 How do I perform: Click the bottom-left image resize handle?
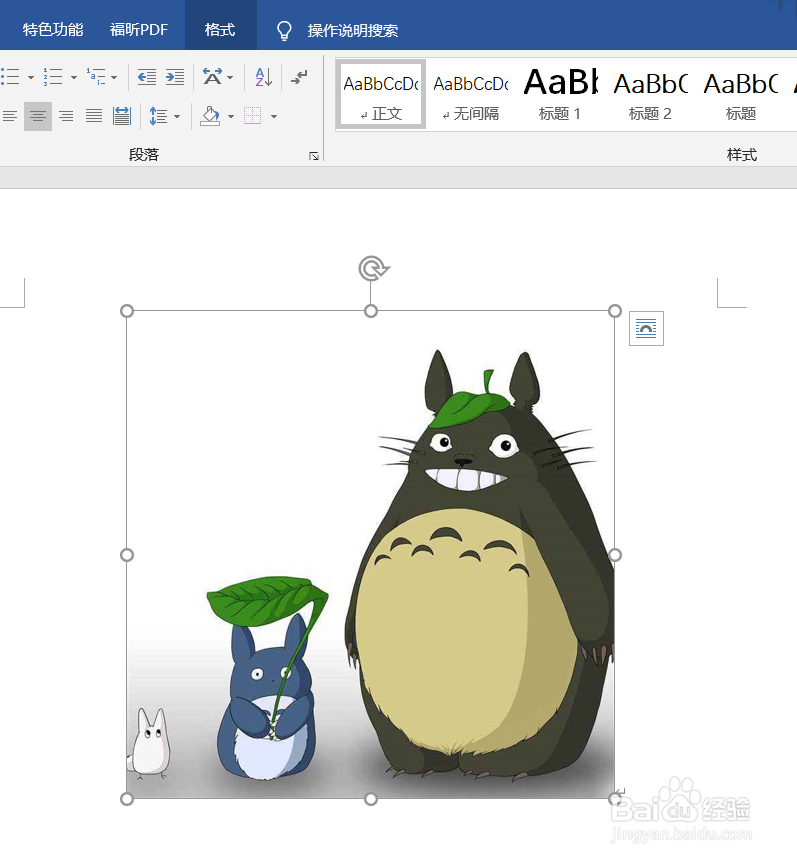pos(127,799)
